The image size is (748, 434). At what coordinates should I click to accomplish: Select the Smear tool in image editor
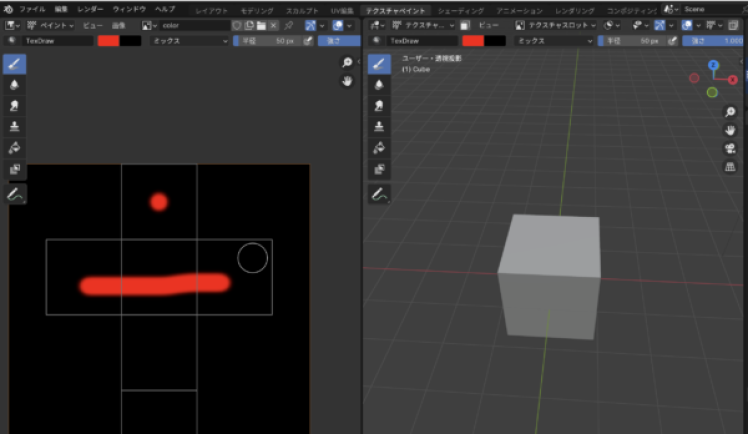point(15,106)
